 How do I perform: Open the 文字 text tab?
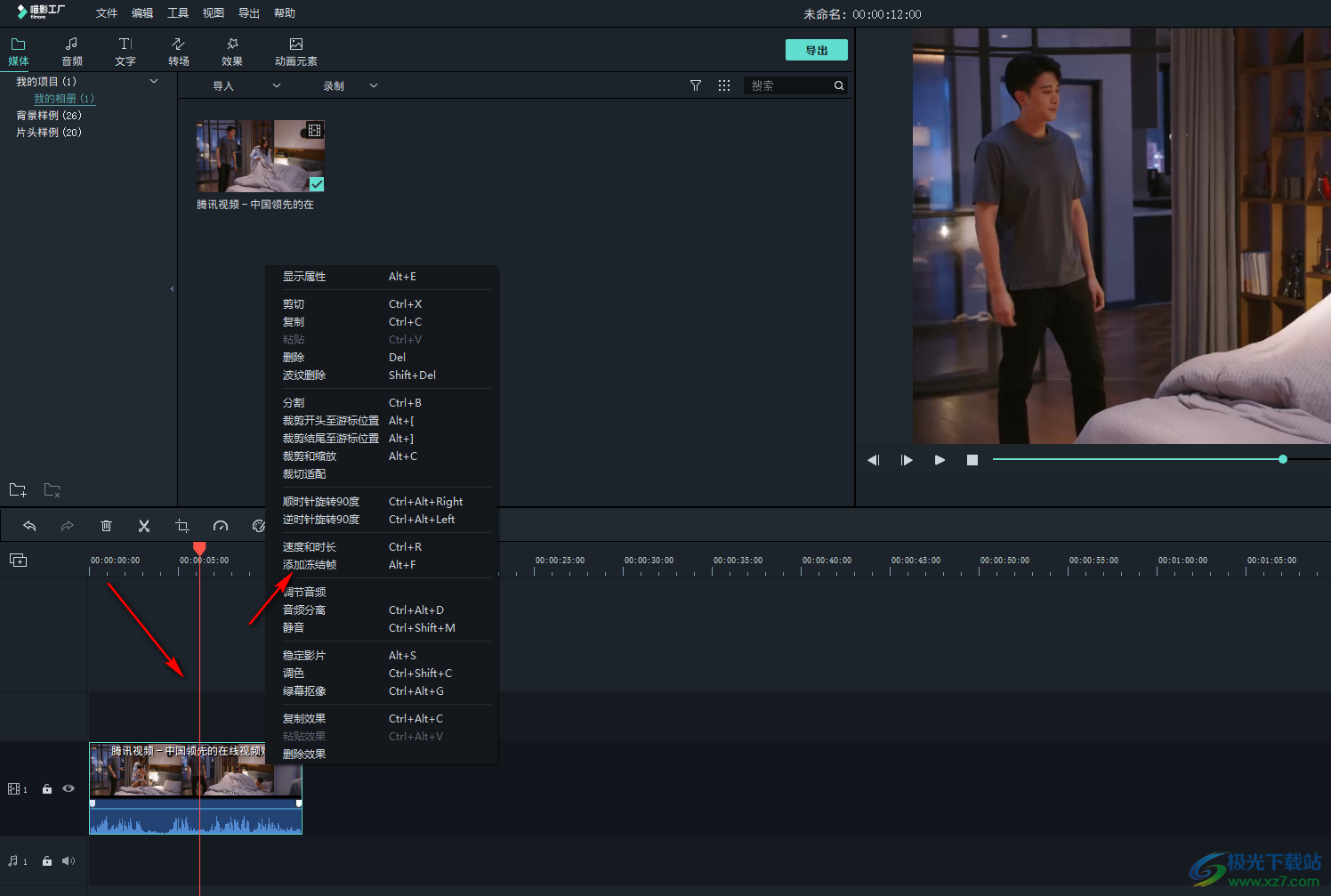125,52
